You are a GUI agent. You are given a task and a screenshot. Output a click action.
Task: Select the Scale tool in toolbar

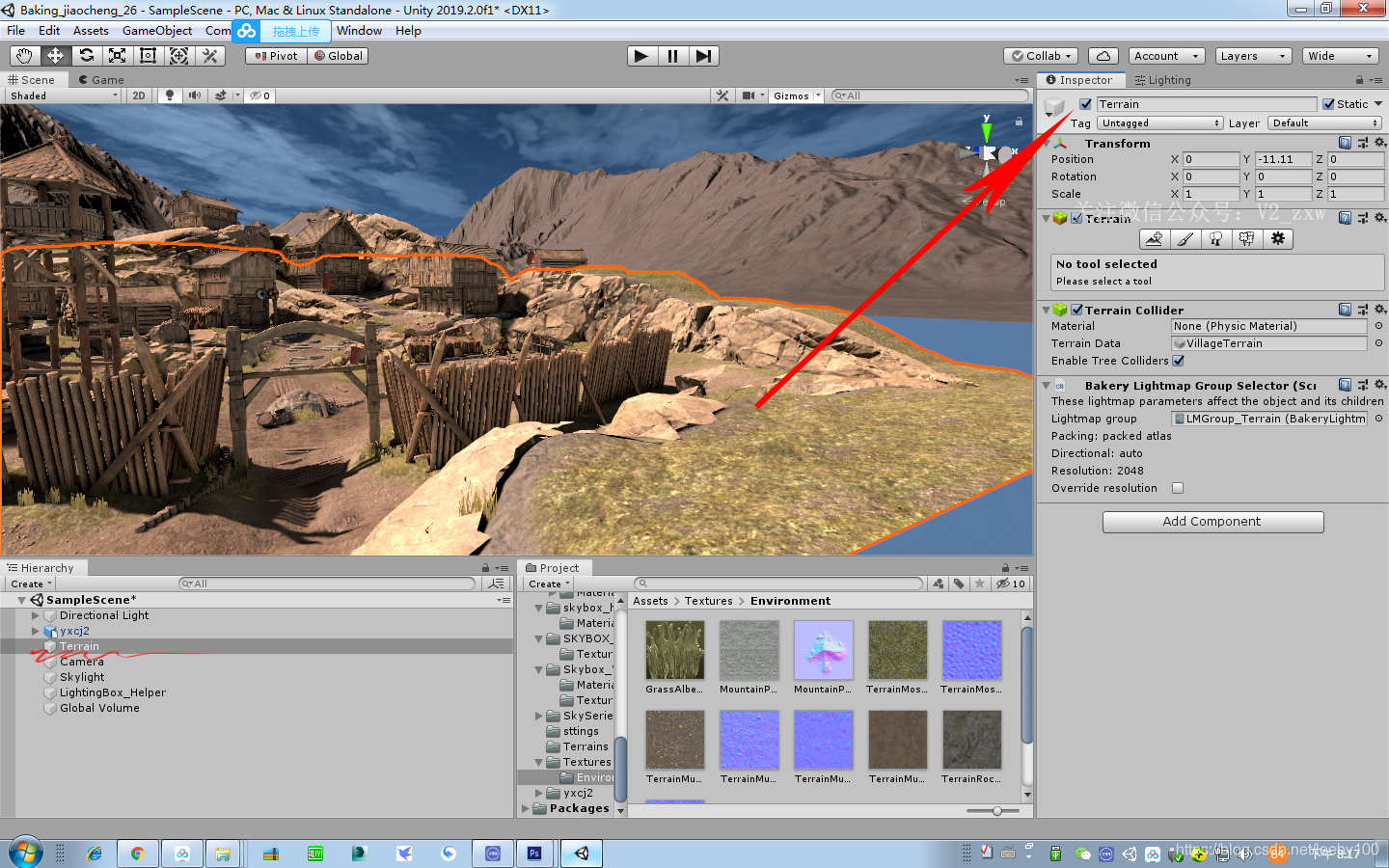pos(117,56)
